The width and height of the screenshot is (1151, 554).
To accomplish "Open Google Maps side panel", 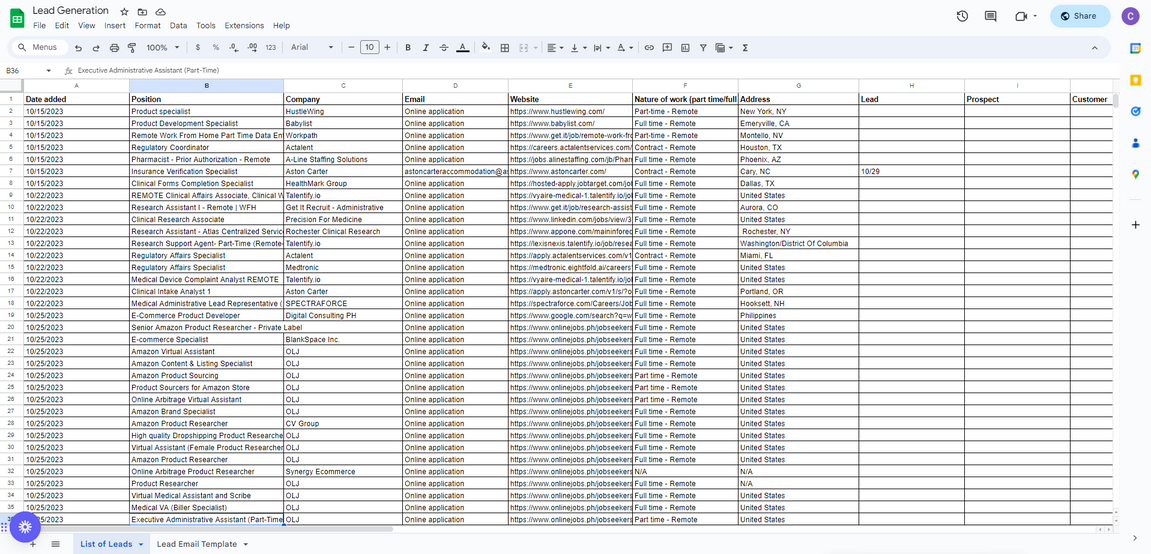I will coord(1136,175).
